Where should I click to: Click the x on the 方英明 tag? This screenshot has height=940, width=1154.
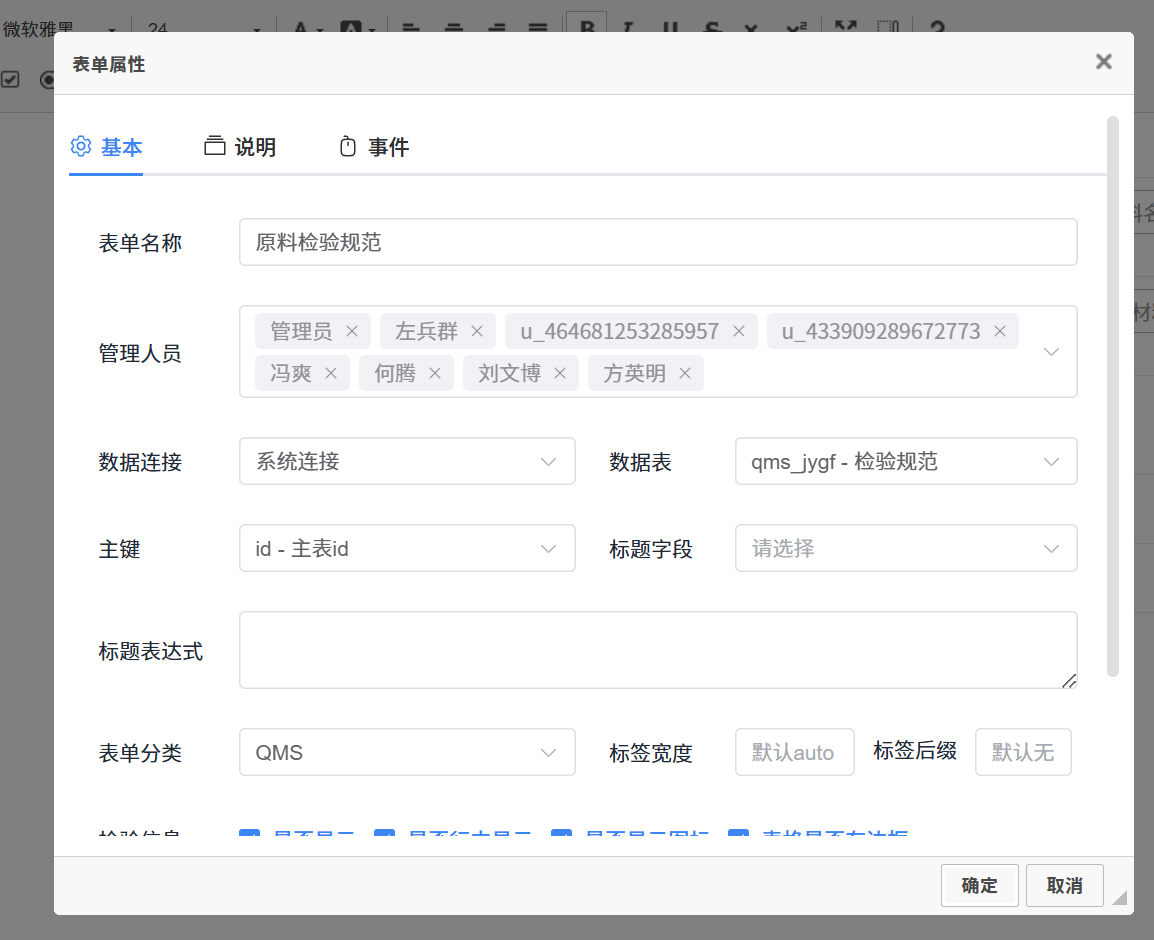(x=685, y=373)
